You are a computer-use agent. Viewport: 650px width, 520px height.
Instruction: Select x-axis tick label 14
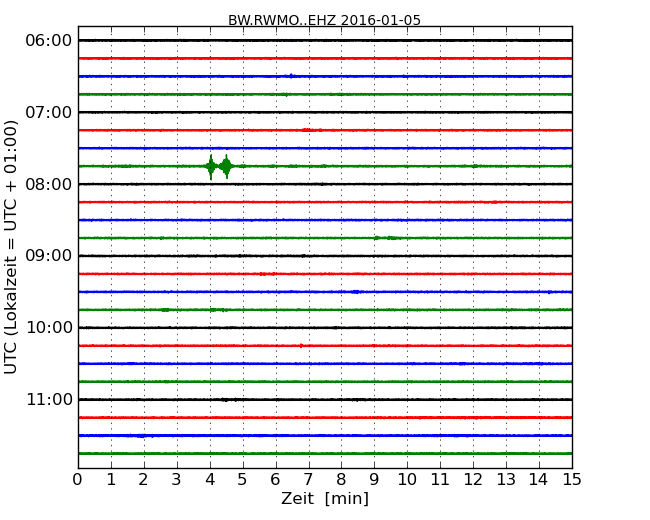(539, 480)
